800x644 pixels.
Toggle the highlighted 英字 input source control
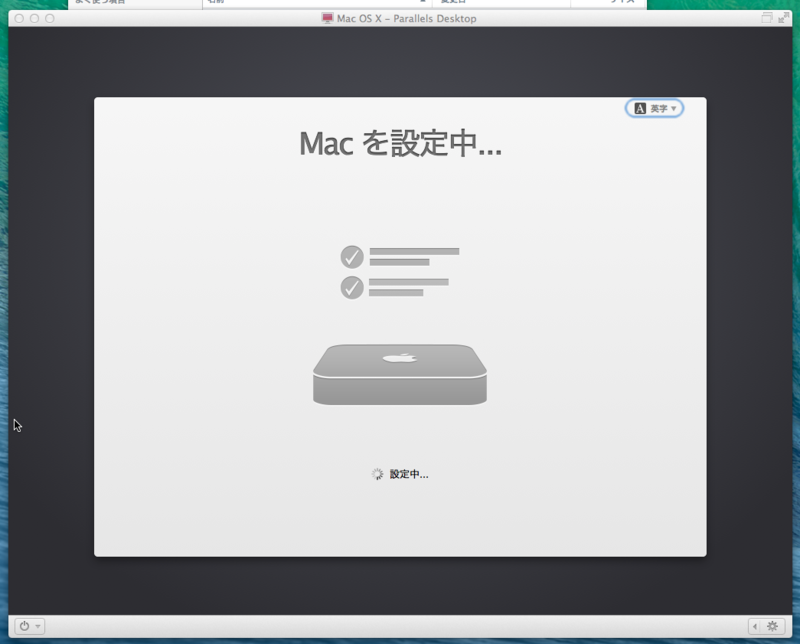pos(655,107)
